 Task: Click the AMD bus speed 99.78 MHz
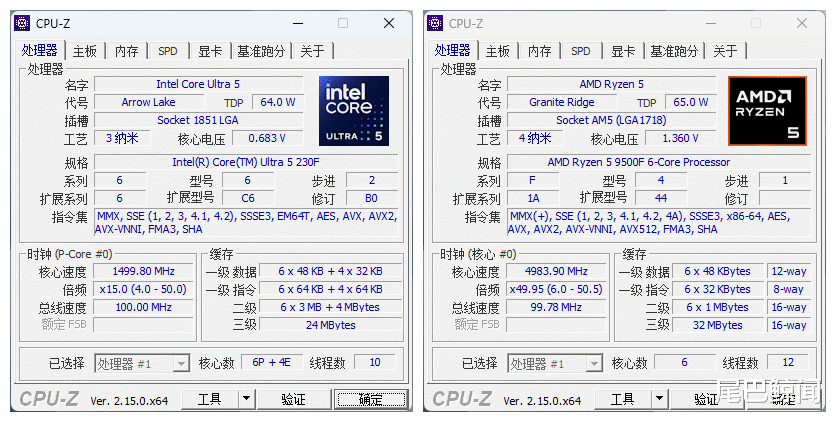556,307
